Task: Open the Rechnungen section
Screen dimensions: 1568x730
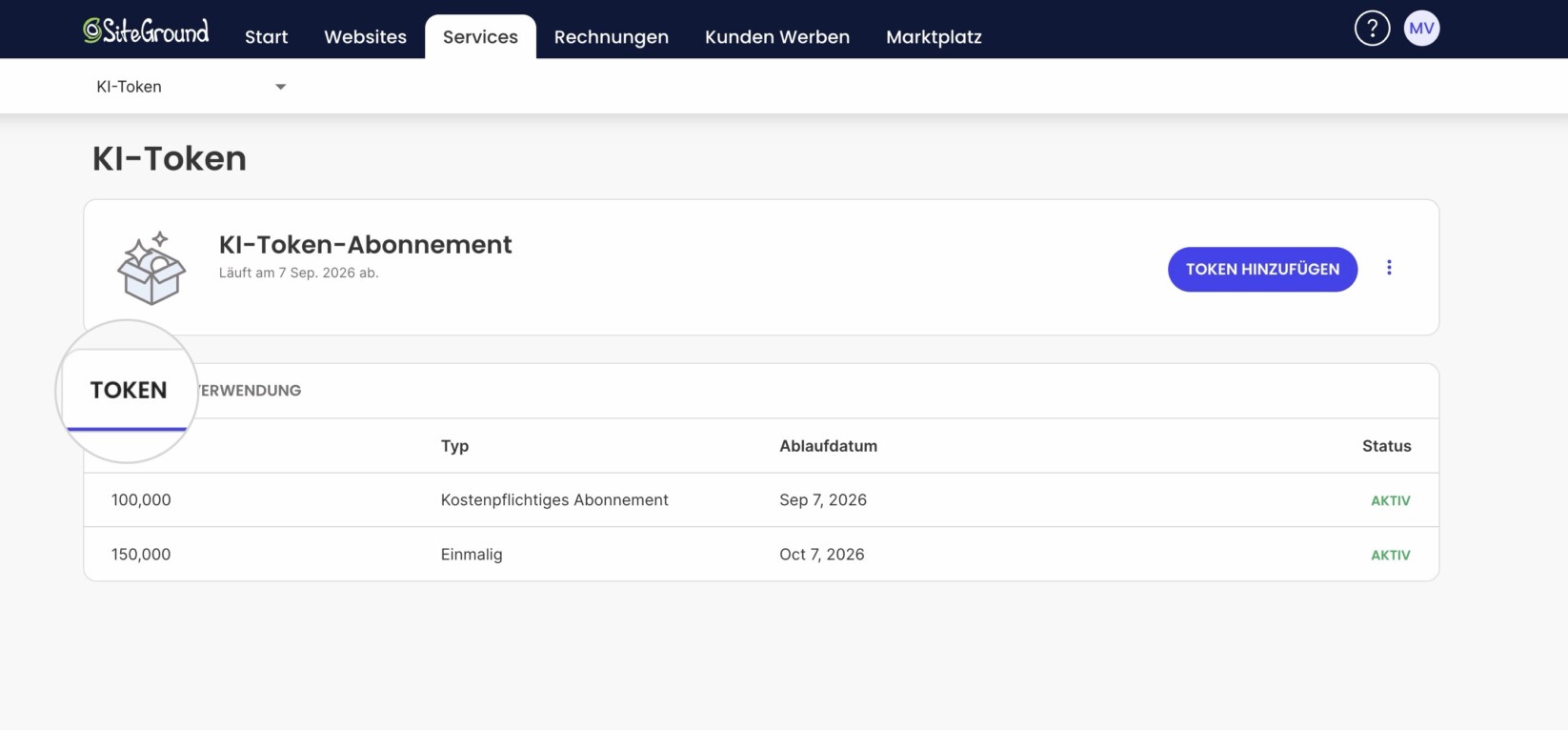Action: (612, 37)
